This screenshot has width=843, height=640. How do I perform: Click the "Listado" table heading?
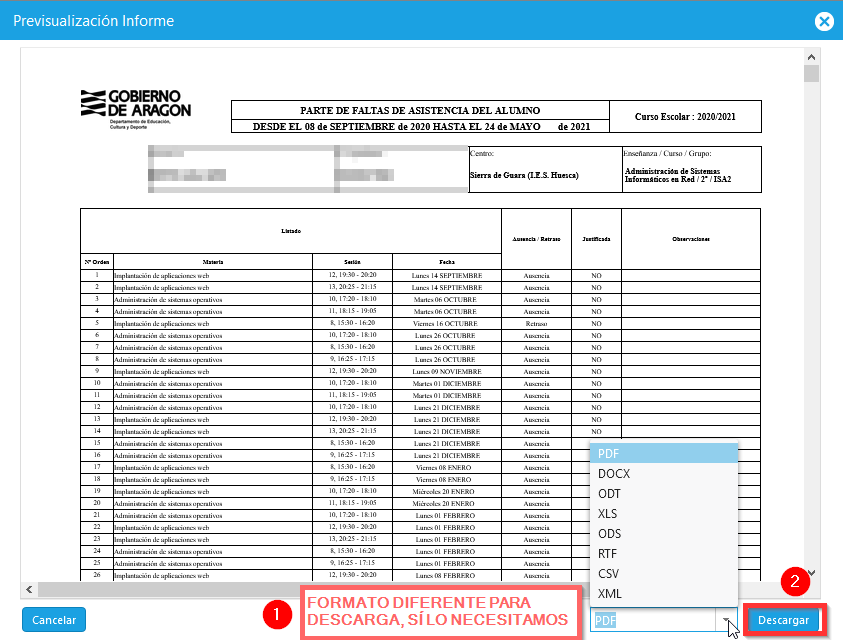[291, 231]
